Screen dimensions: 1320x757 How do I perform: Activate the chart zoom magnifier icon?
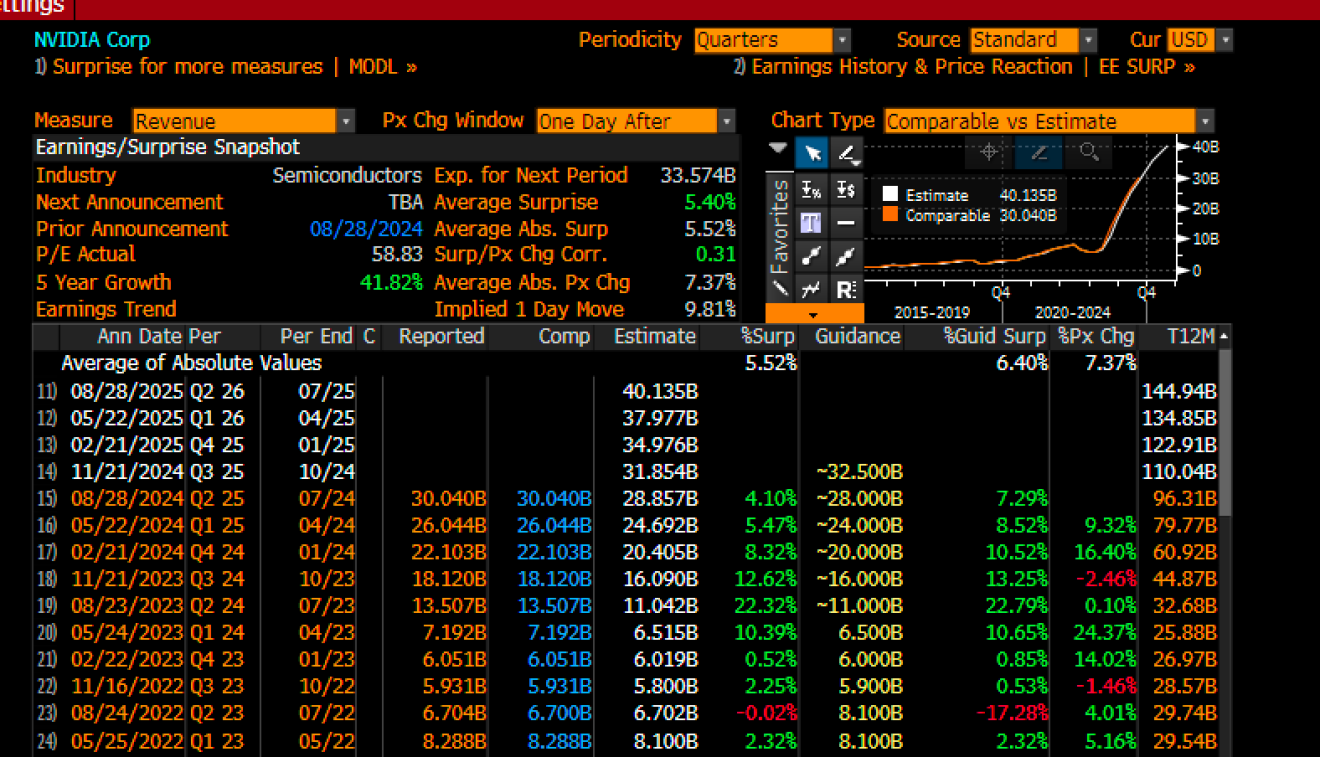(x=1089, y=152)
